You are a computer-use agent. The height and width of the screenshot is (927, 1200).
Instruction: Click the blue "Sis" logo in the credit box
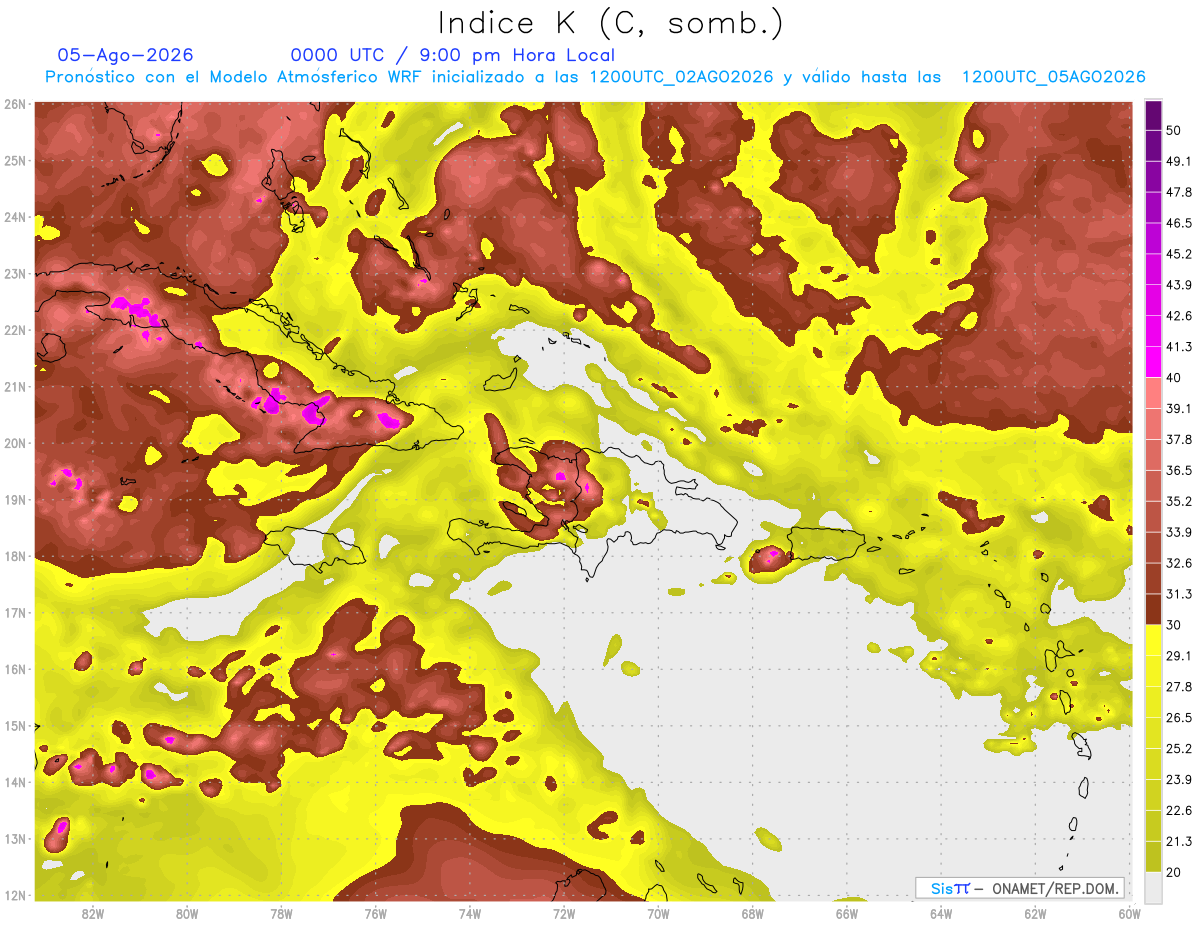coord(944,888)
